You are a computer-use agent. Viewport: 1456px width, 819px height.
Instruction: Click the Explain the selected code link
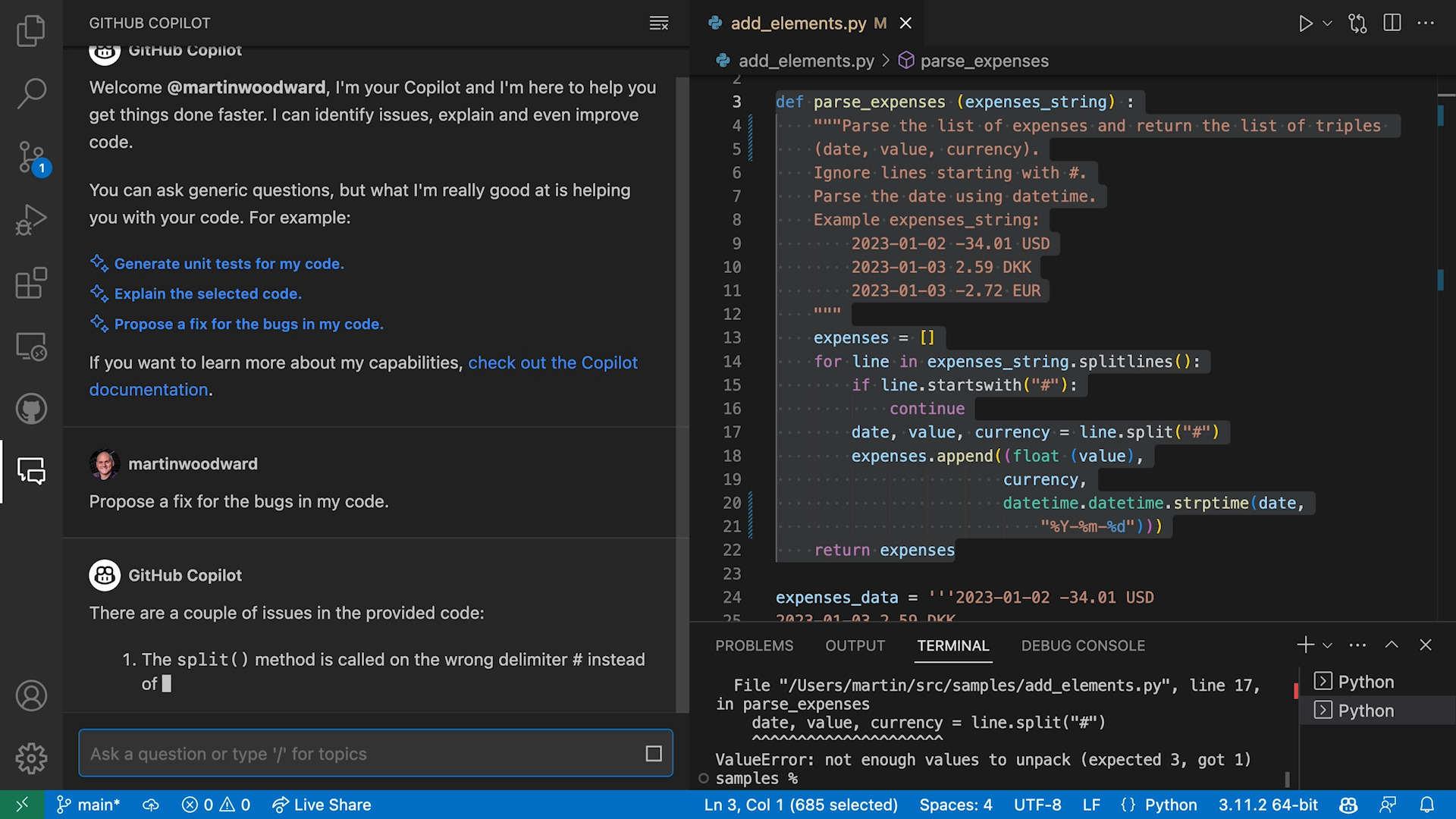(207, 293)
